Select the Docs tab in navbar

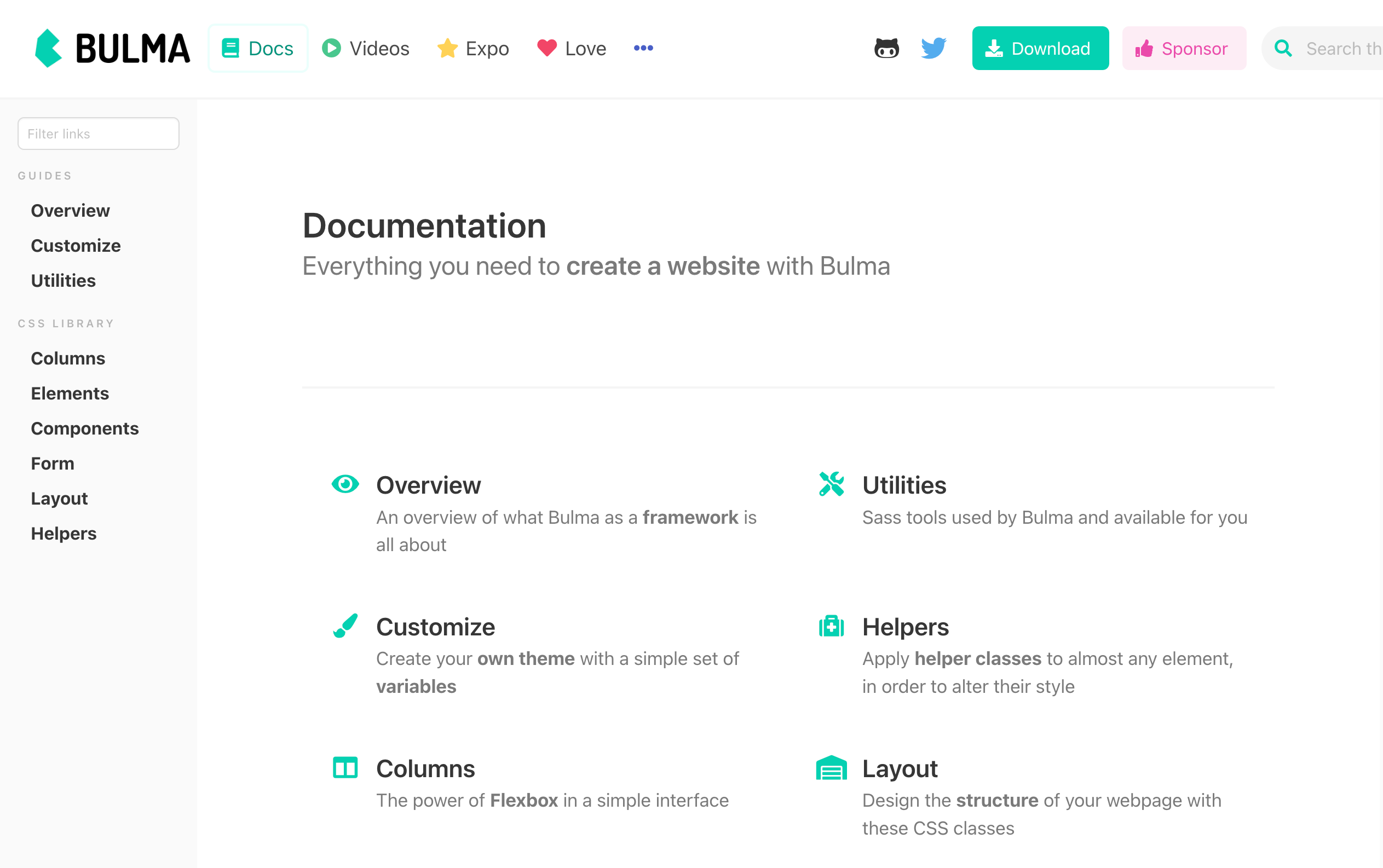[258, 48]
